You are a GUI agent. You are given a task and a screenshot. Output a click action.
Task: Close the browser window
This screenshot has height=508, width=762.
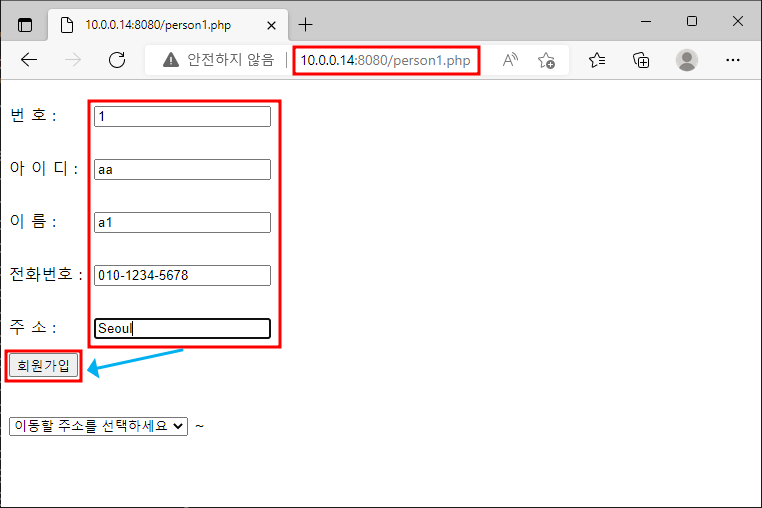coord(738,21)
